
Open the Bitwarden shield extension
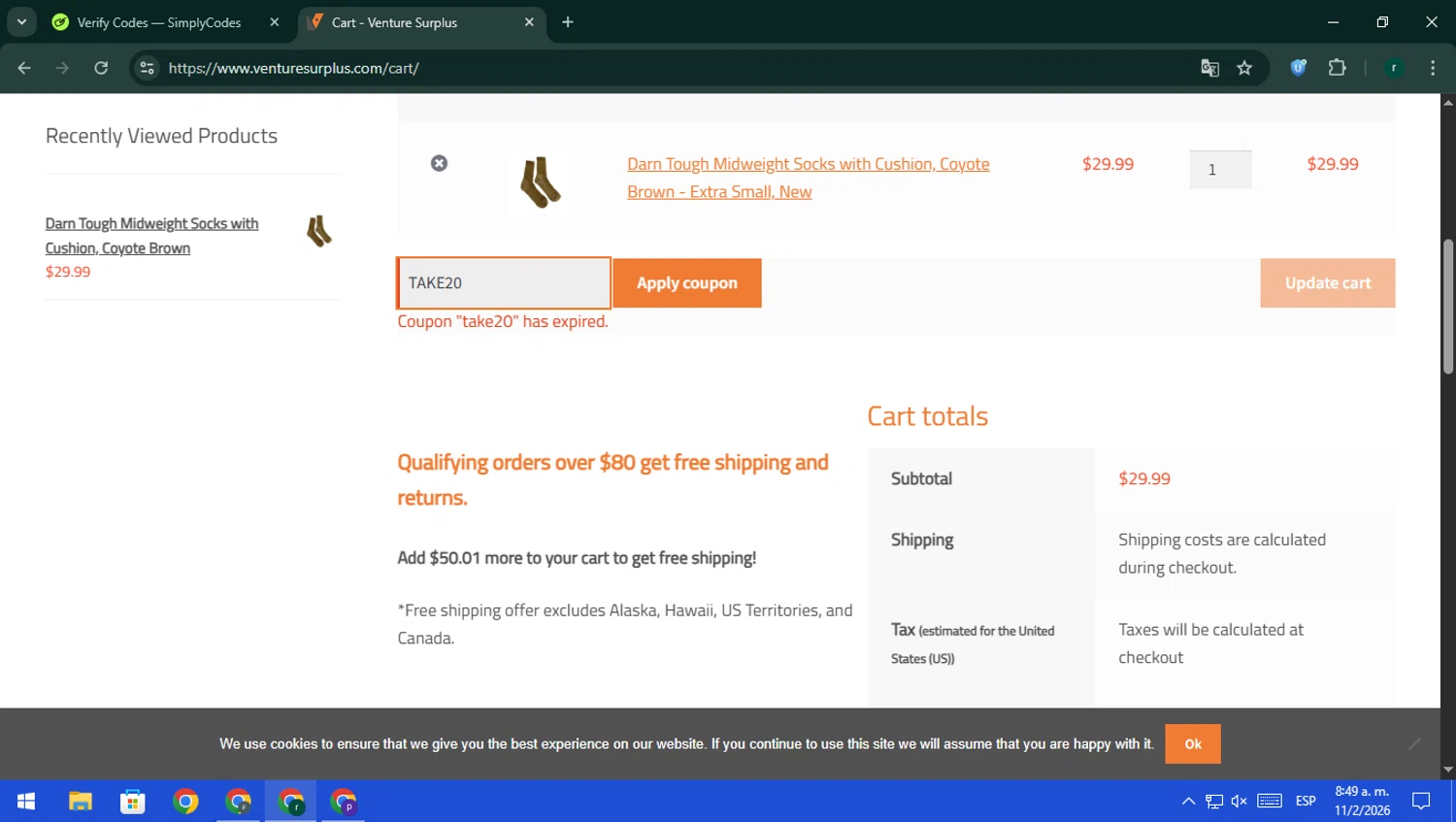point(1299,68)
